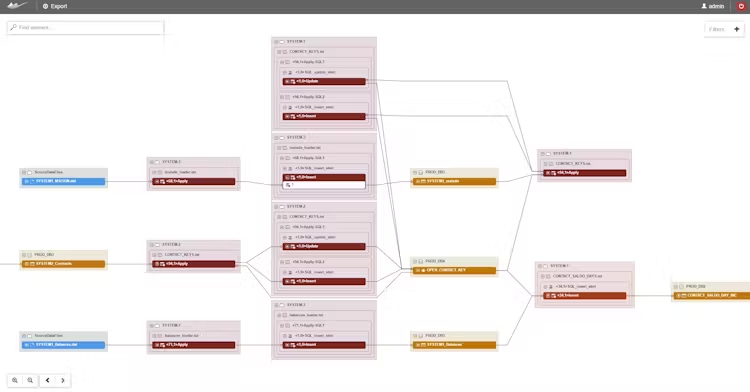
Task: Expand the SYSTEM2_Contracts node toggle box
Action: click(26, 264)
